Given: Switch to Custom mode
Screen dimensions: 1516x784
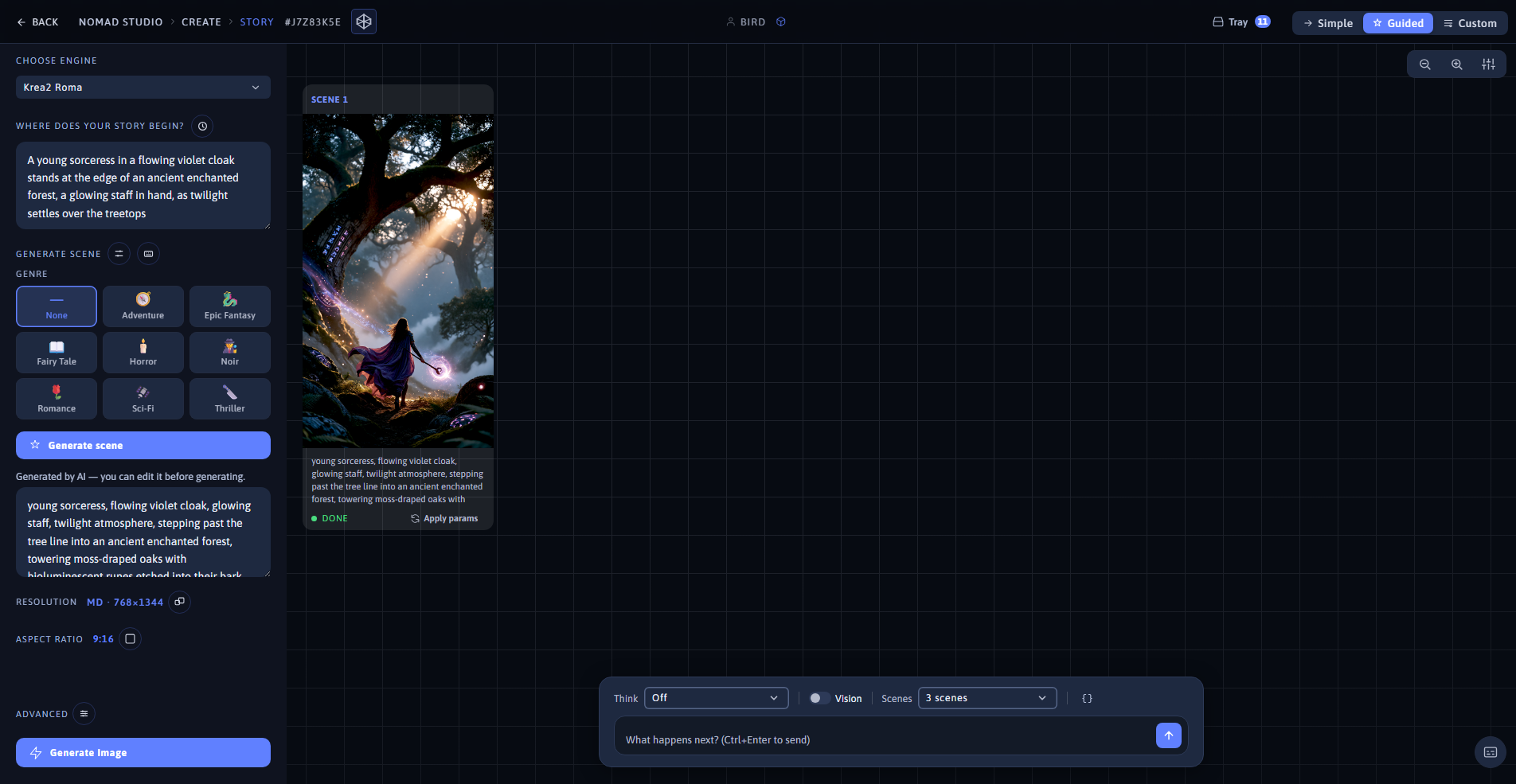Looking at the screenshot, I should coord(1470,23).
